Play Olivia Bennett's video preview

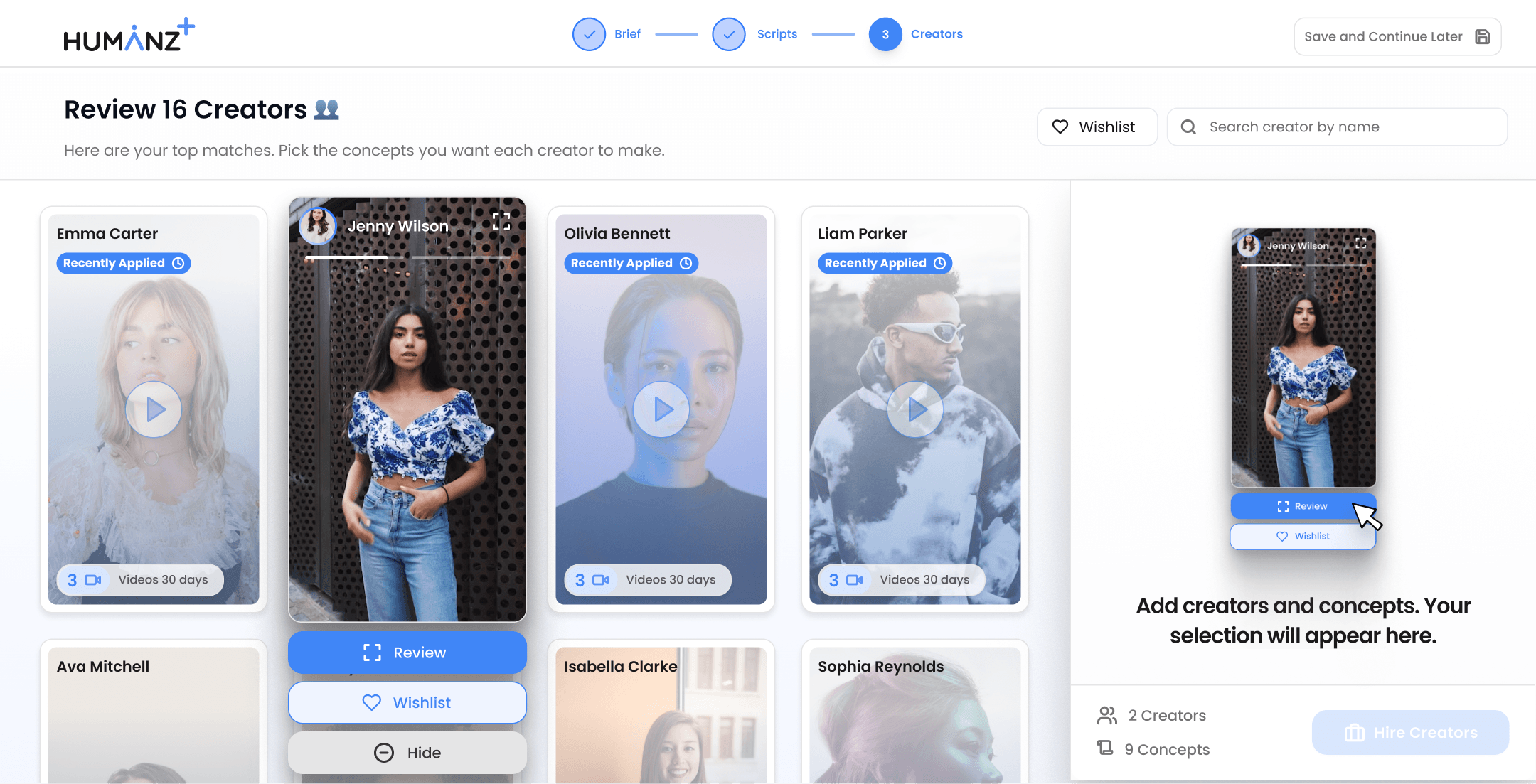coord(661,409)
